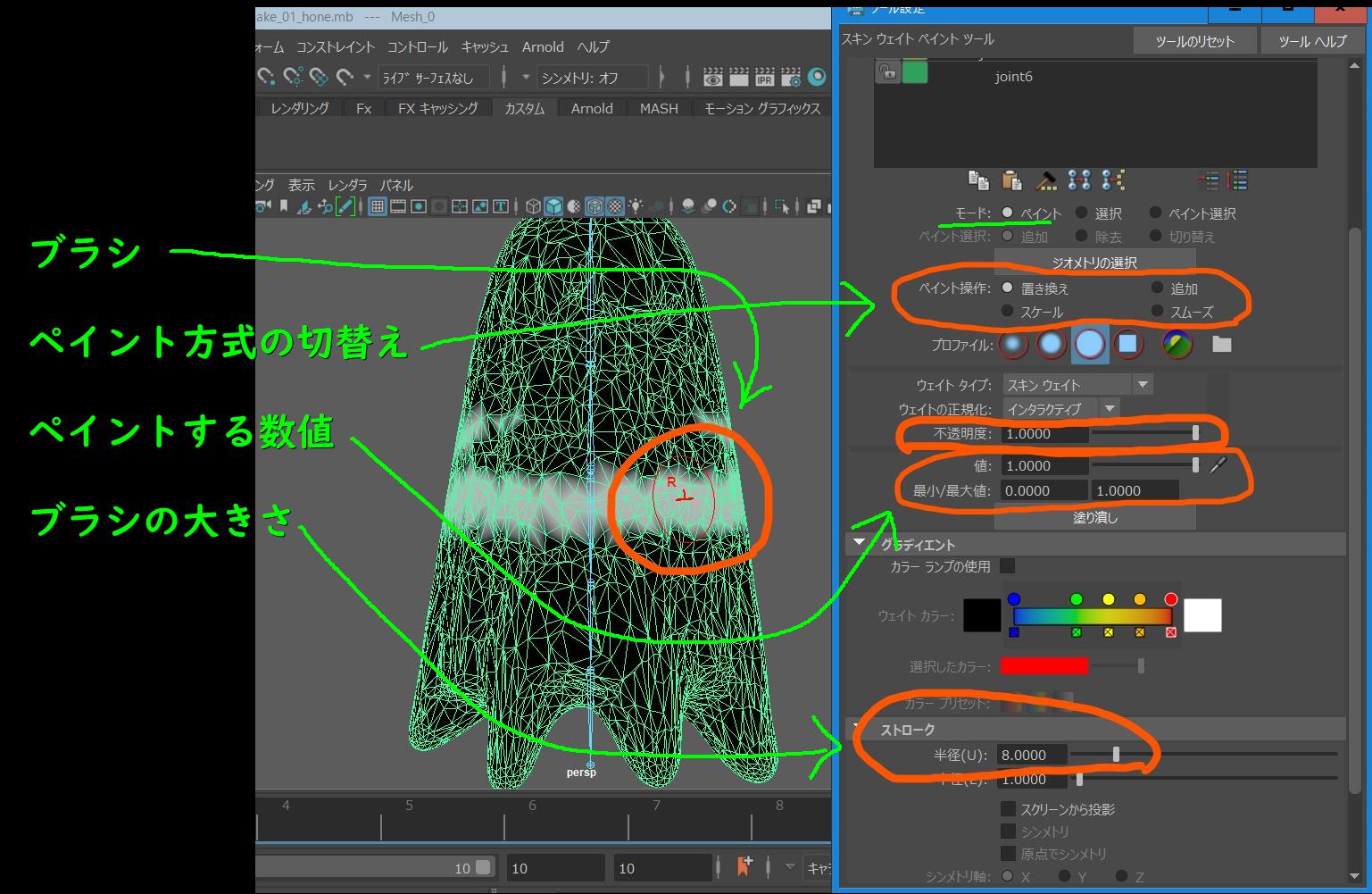Choose 追加 paint operation

[1157, 288]
